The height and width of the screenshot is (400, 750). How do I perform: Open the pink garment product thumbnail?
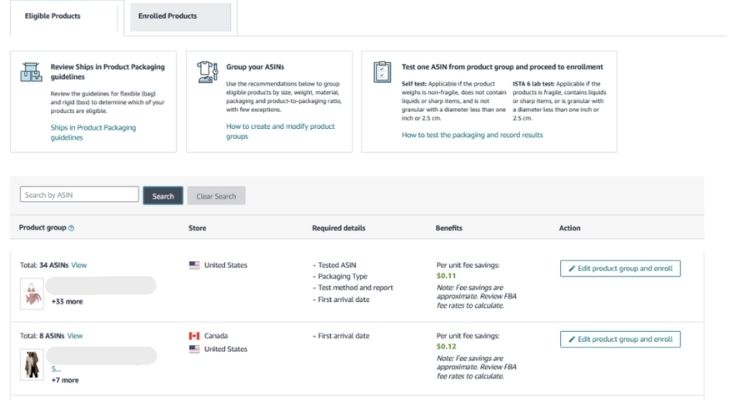click(x=32, y=294)
